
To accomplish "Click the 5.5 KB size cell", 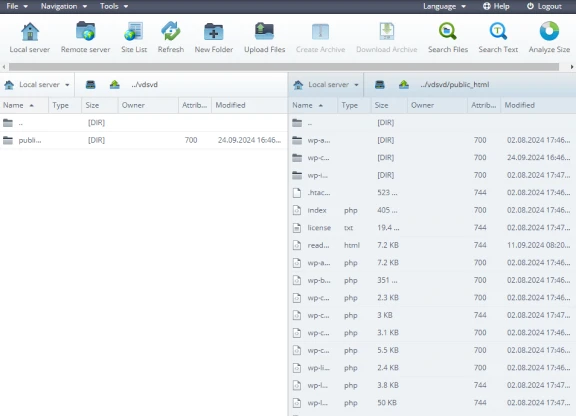I will pos(388,350).
